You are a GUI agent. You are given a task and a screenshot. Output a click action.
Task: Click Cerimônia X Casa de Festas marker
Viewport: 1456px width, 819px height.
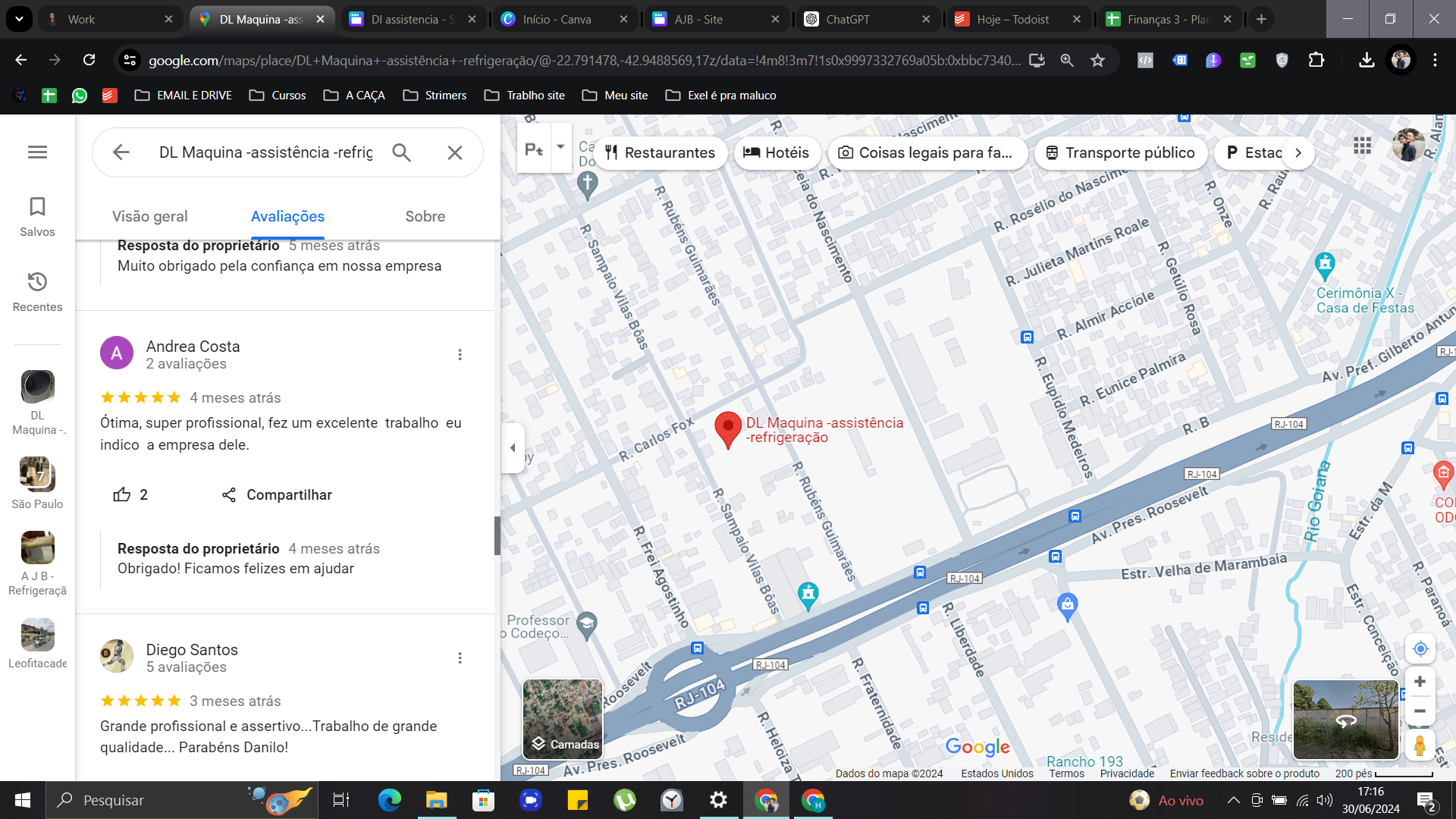(1325, 265)
